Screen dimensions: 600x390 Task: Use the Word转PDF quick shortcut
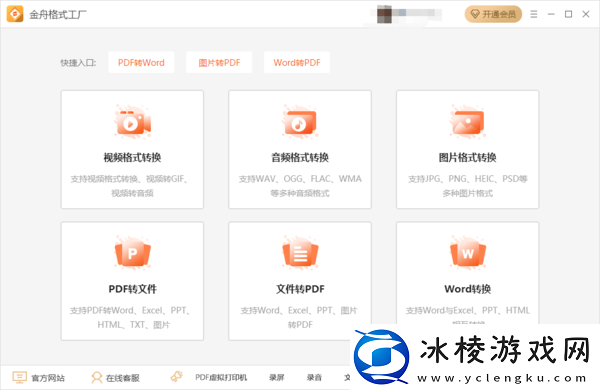tap(297, 62)
